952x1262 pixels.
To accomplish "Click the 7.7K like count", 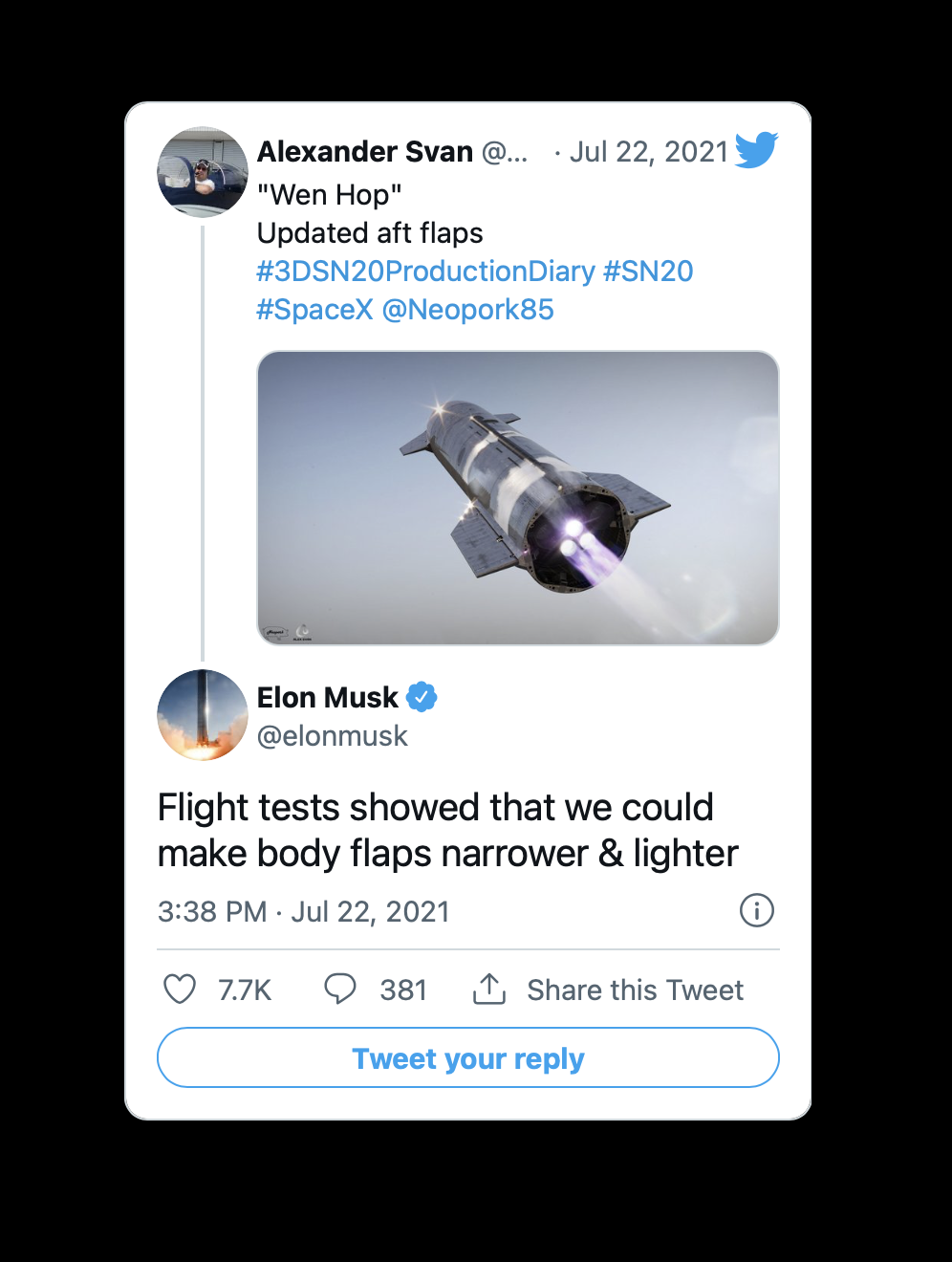I will [245, 990].
